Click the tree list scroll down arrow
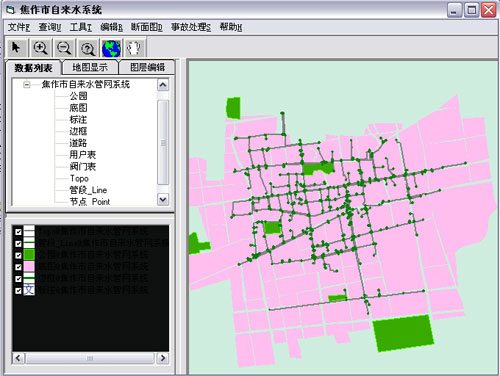This screenshot has height=376, width=500. pyautogui.click(x=163, y=200)
